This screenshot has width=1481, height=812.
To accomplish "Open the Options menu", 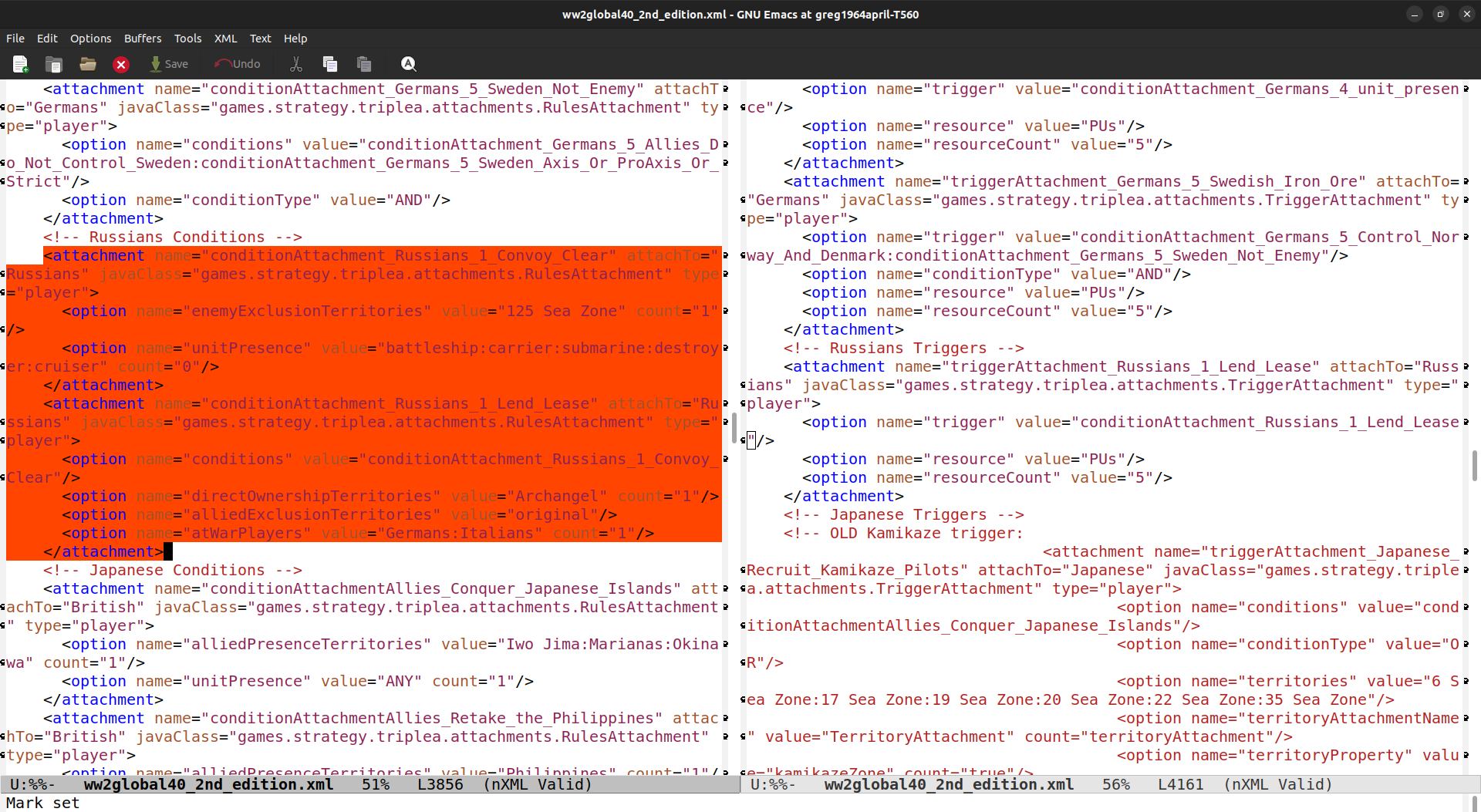I will [90, 39].
